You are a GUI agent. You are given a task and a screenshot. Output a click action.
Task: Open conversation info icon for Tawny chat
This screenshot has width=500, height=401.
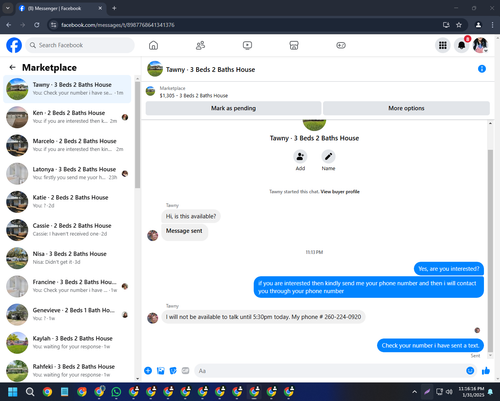(x=482, y=69)
